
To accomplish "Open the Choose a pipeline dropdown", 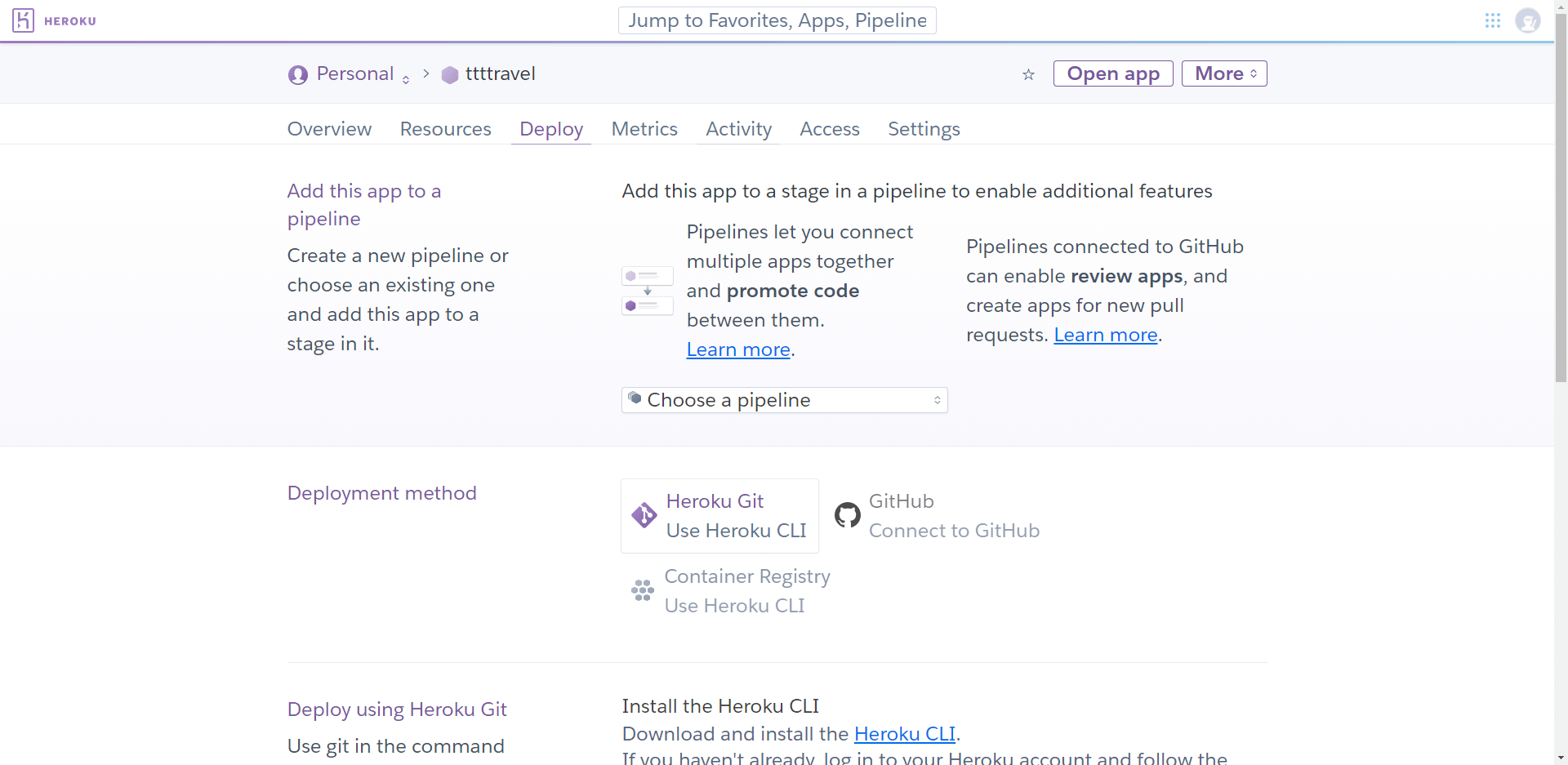I will click(x=784, y=400).
